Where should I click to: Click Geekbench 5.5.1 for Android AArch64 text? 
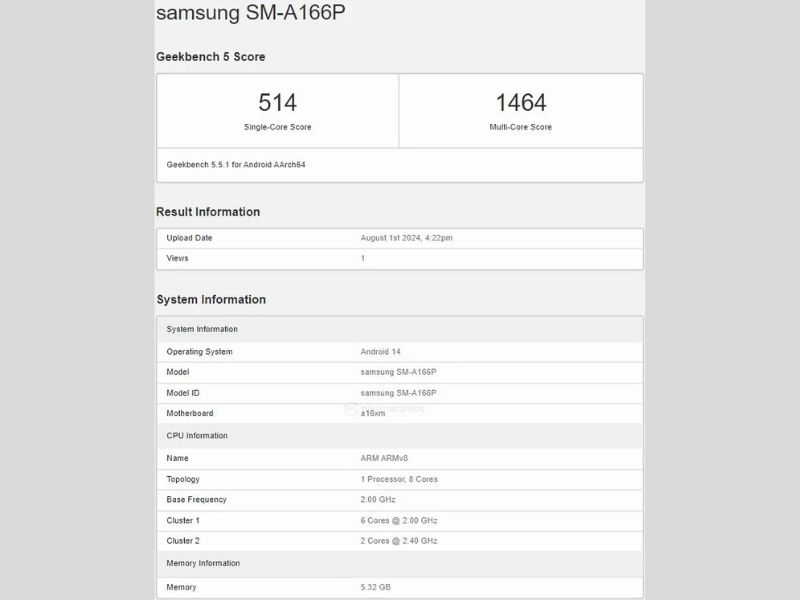(236, 164)
